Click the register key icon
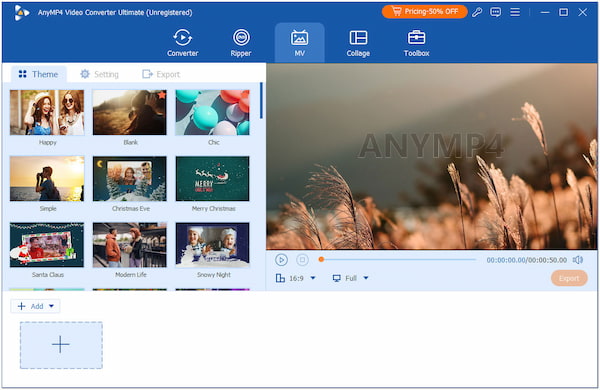 477,12
